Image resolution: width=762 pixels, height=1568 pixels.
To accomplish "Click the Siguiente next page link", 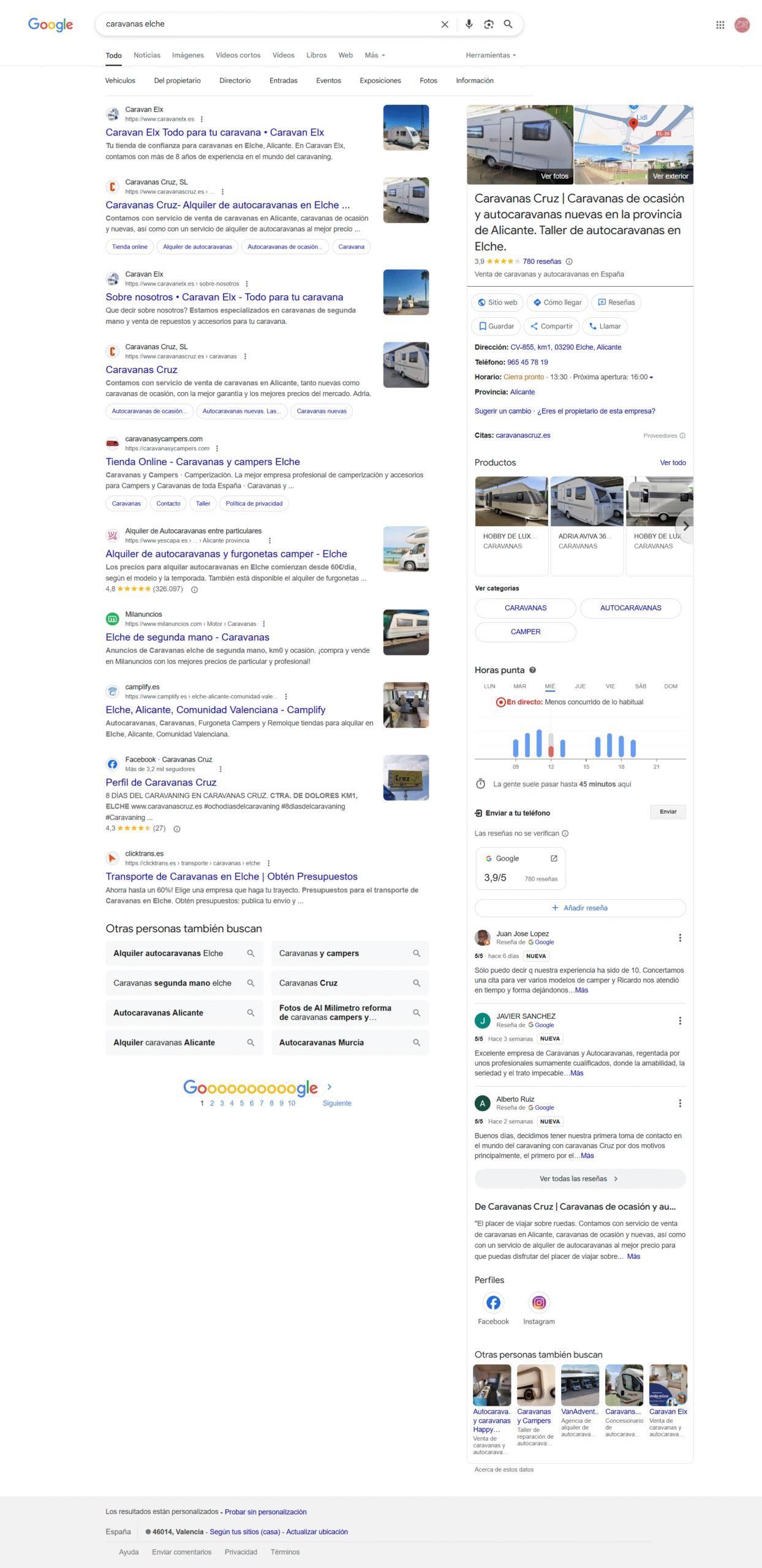I will (337, 1103).
